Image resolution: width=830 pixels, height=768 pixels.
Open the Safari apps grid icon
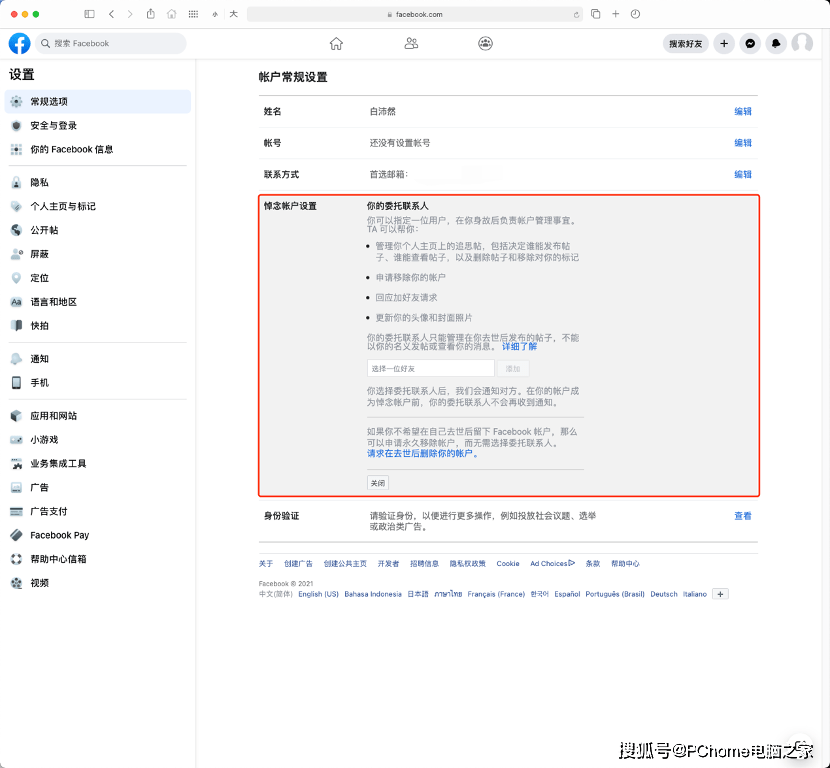(193, 14)
